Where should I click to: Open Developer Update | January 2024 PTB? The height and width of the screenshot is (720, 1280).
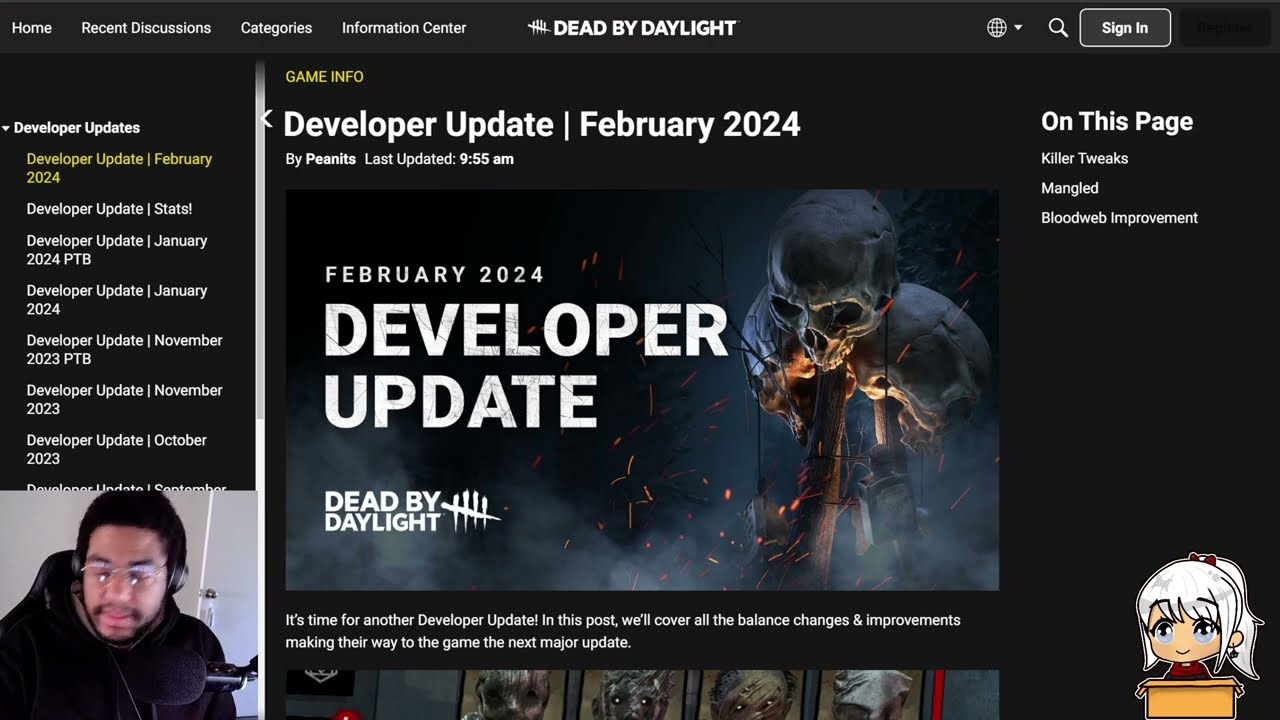coord(117,250)
